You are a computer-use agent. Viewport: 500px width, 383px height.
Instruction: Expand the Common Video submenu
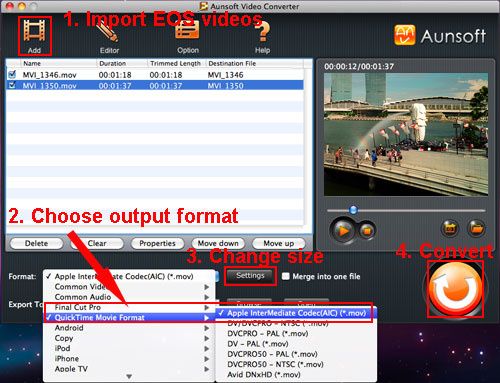129,287
